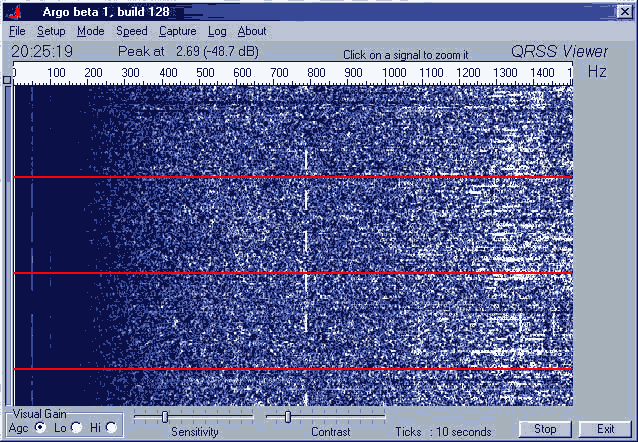This screenshot has width=638, height=442.
Task: Click the 'QRSS Viewer' title text
Action: (559, 52)
